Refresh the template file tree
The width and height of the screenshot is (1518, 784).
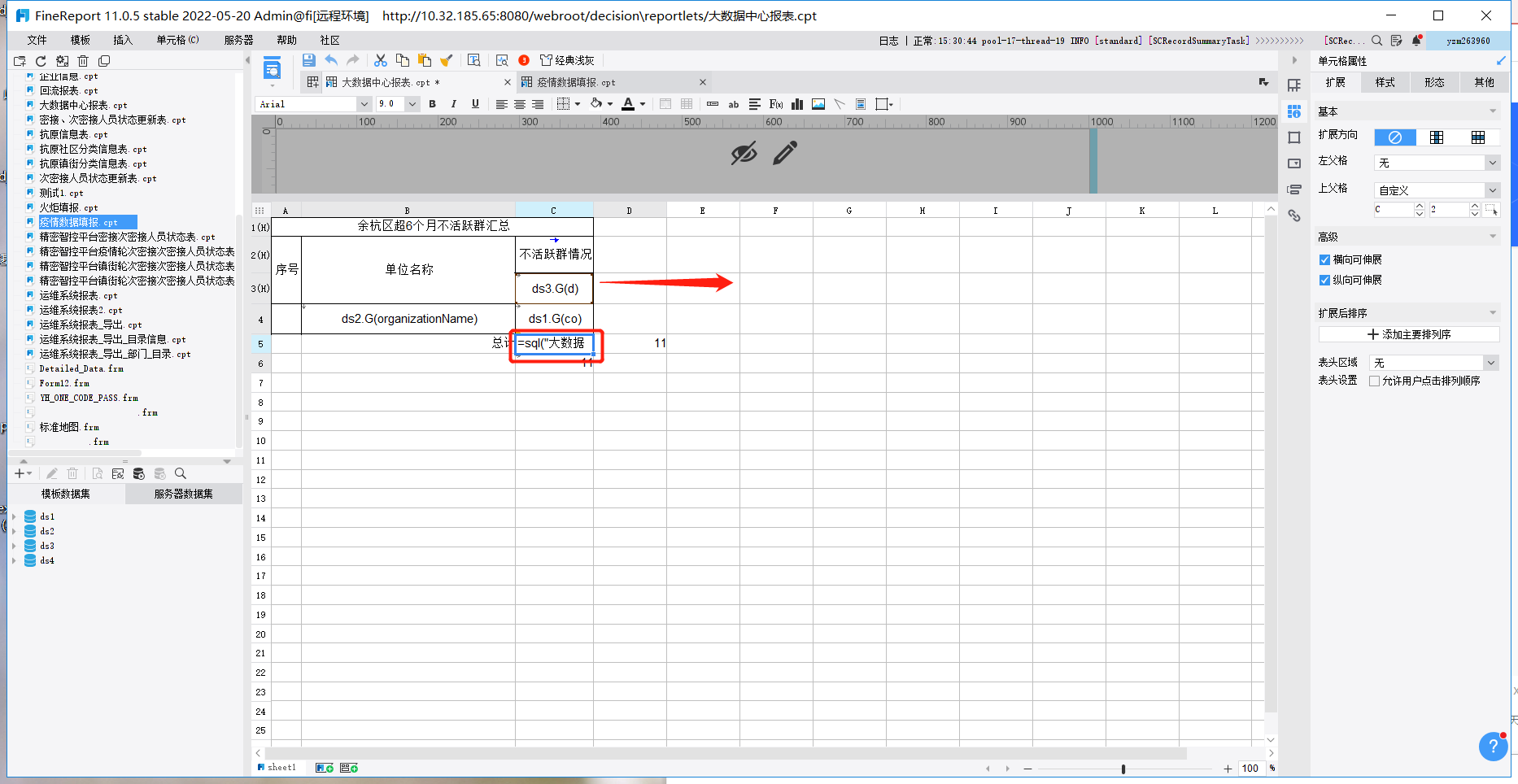41,61
